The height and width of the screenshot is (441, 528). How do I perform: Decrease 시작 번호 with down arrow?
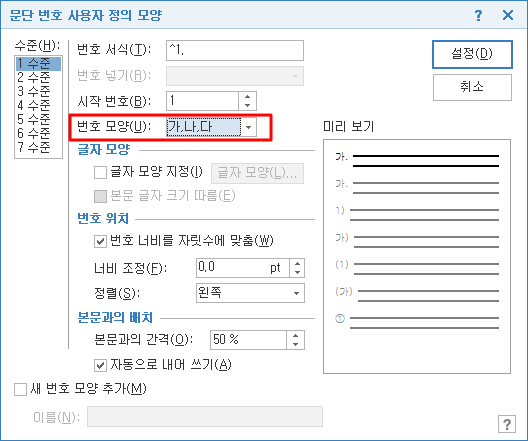[248, 105]
